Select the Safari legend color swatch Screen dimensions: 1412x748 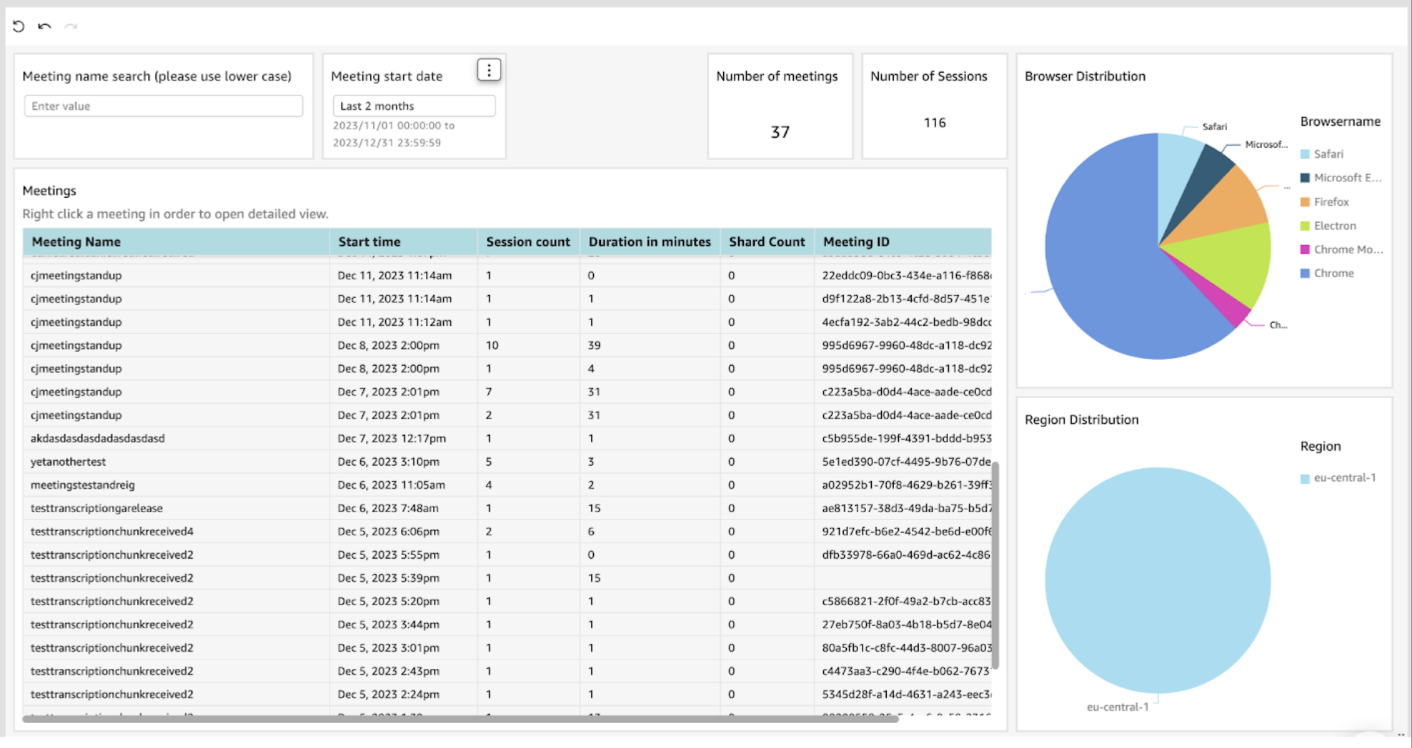1305,154
